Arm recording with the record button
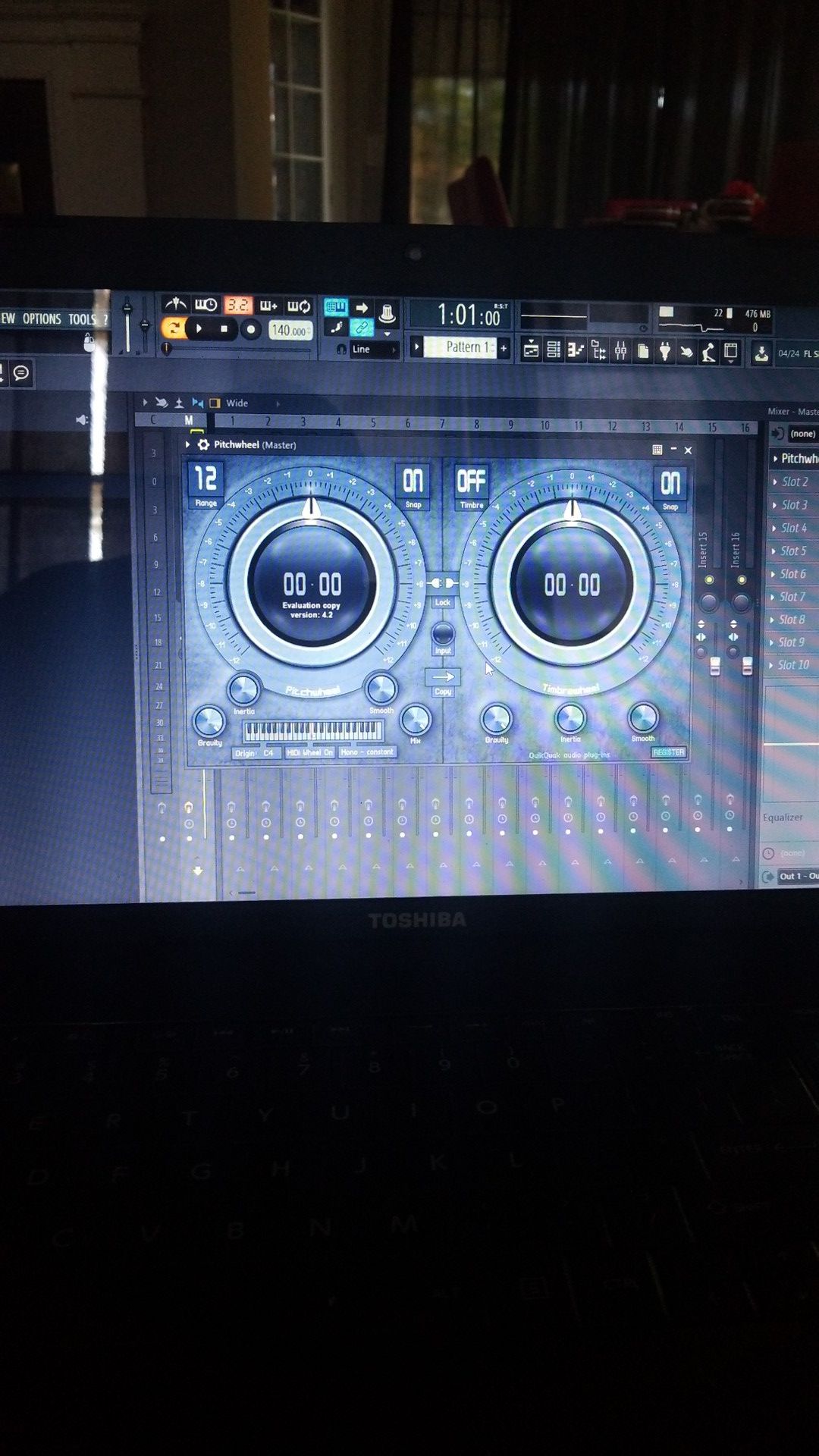 pos(250,329)
